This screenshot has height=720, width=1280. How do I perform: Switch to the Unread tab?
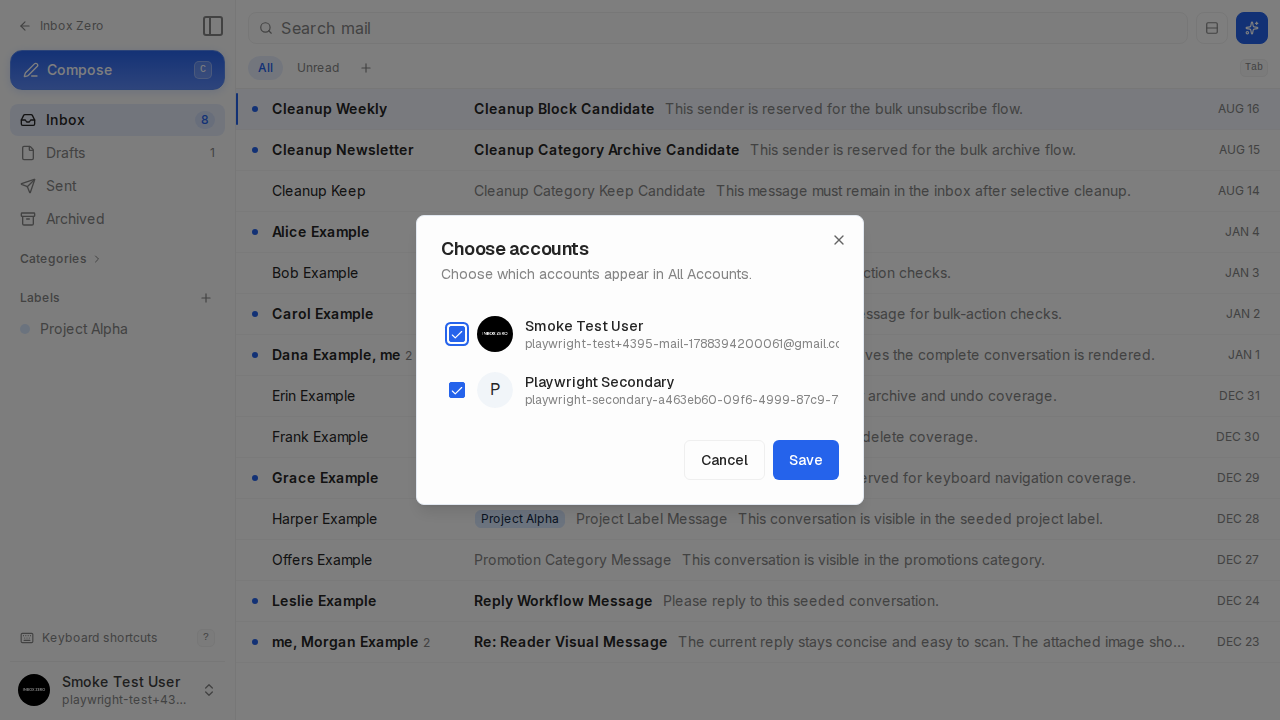point(318,68)
